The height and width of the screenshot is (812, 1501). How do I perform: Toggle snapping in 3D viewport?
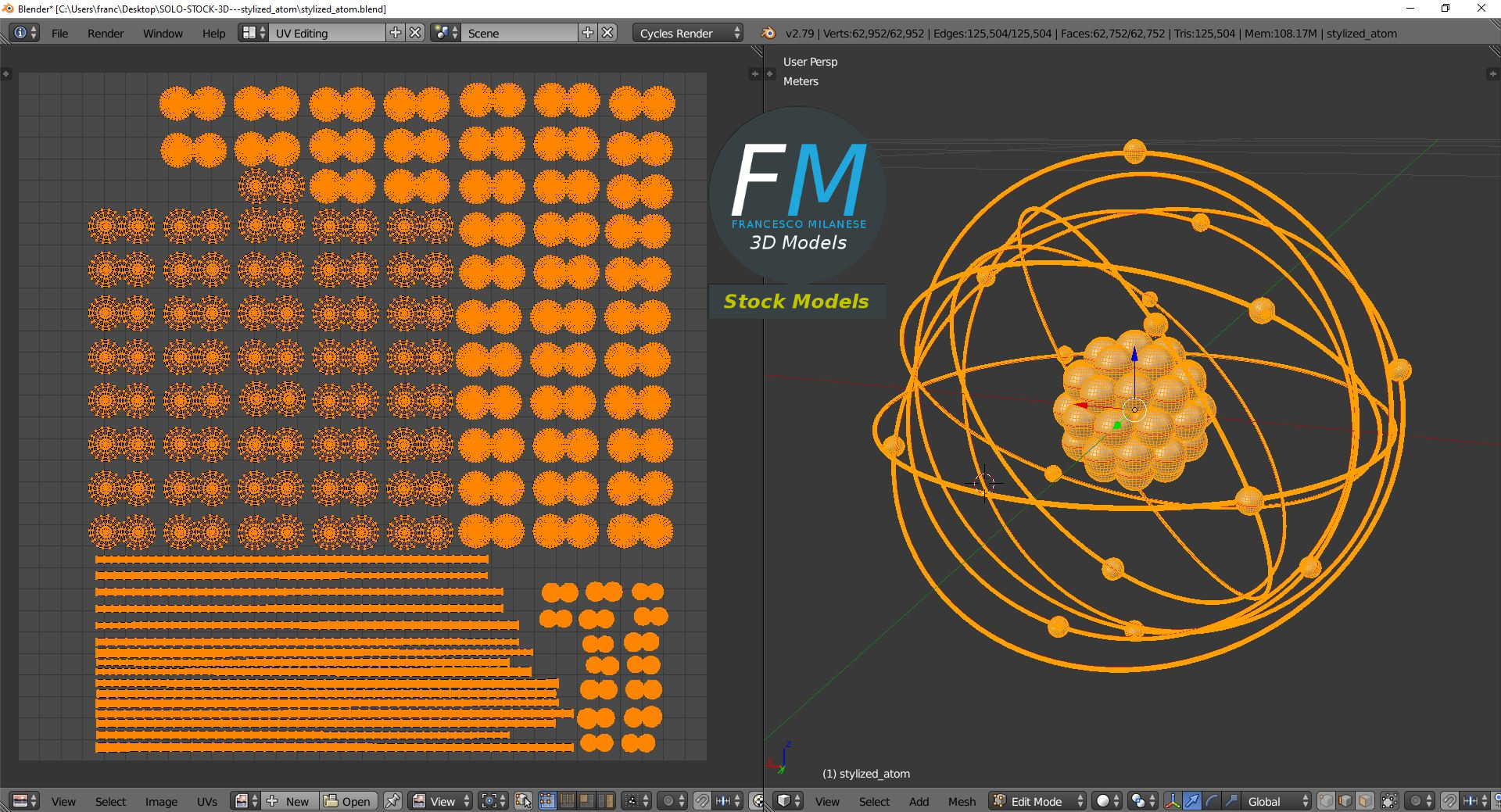tap(1449, 801)
